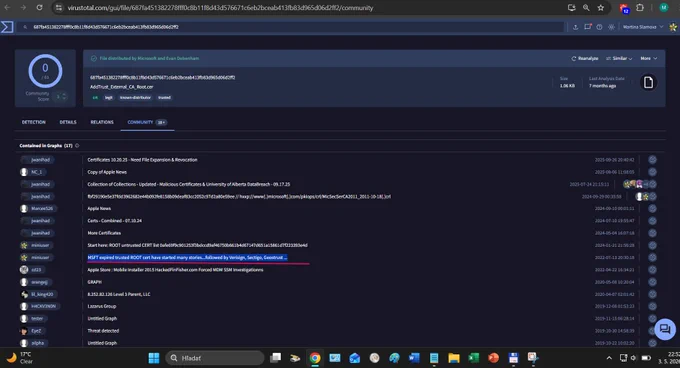Click the install app icon in address bar

pyautogui.click(x=572, y=8)
